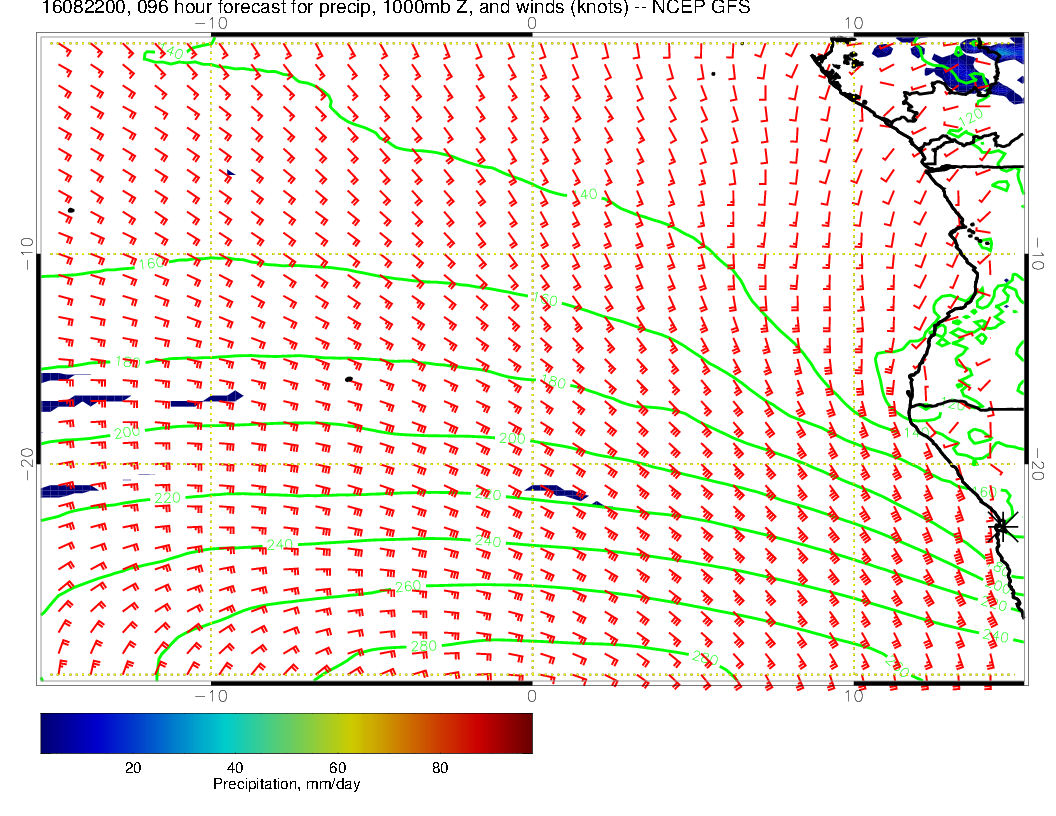The height and width of the screenshot is (816, 1056).
Task: Click the 280 contour line label
Action: point(424,647)
